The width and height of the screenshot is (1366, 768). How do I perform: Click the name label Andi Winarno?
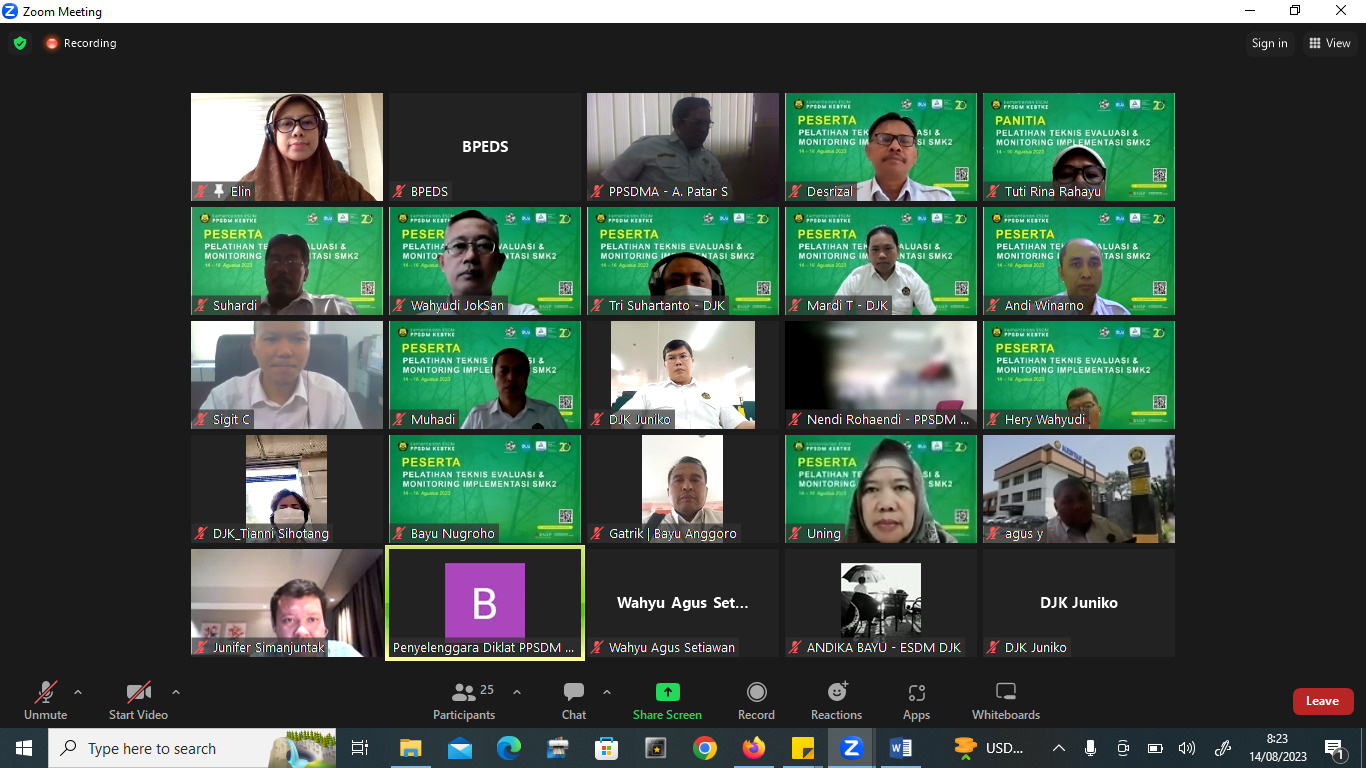pos(1044,306)
